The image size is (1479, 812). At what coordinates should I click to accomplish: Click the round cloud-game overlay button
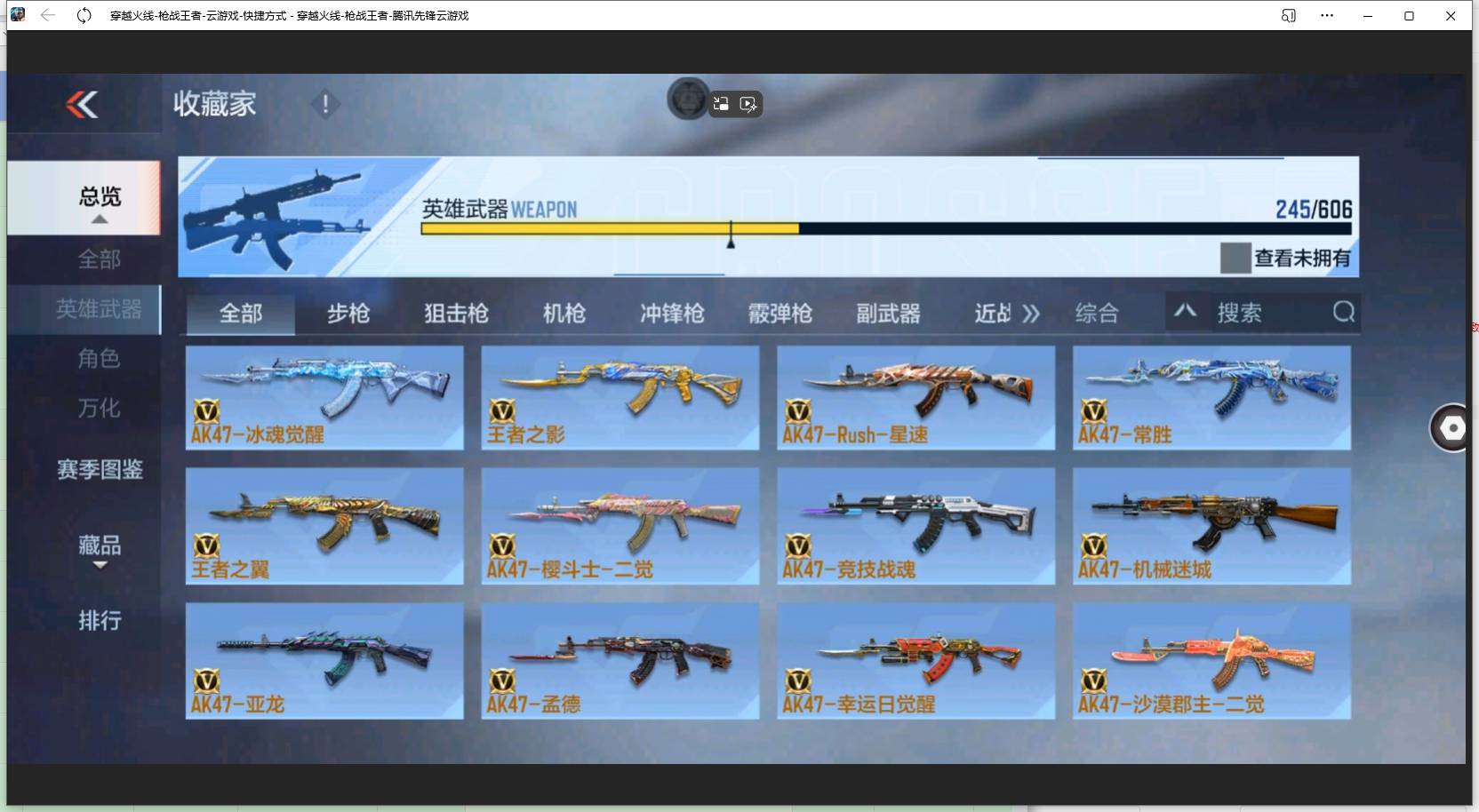pos(688,100)
